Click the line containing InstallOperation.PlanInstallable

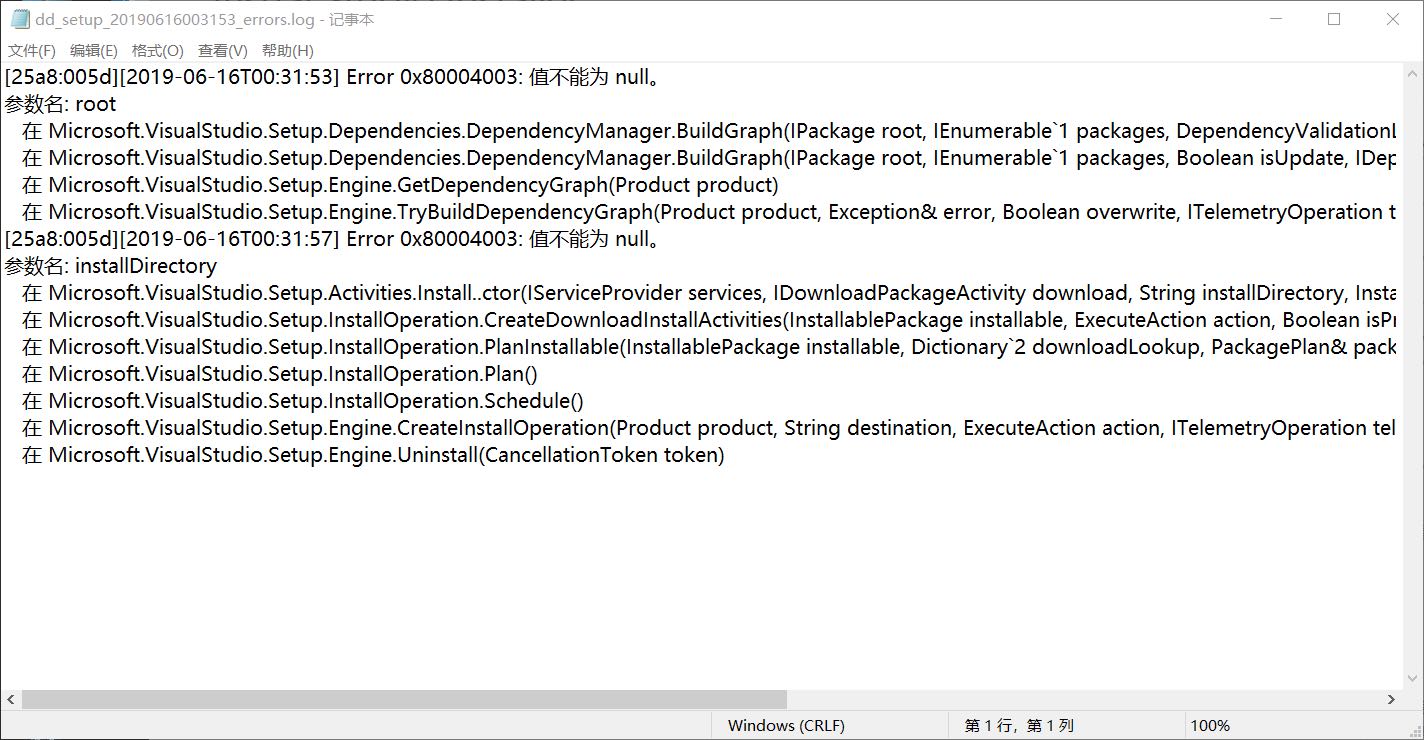[709, 347]
